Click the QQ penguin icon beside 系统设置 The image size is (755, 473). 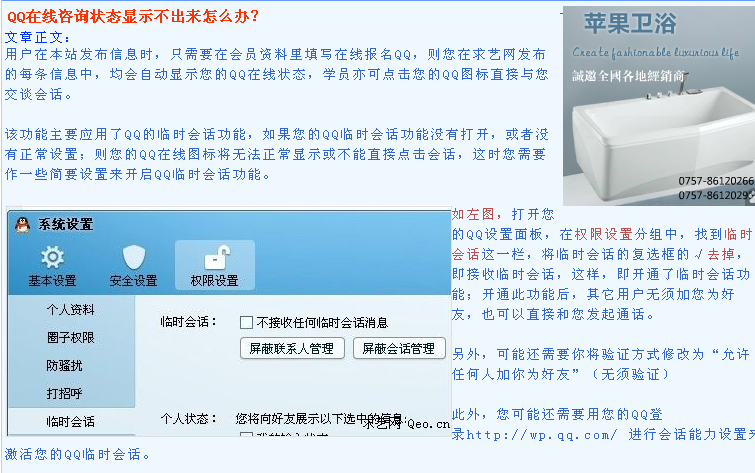pyautogui.click(x=22, y=224)
